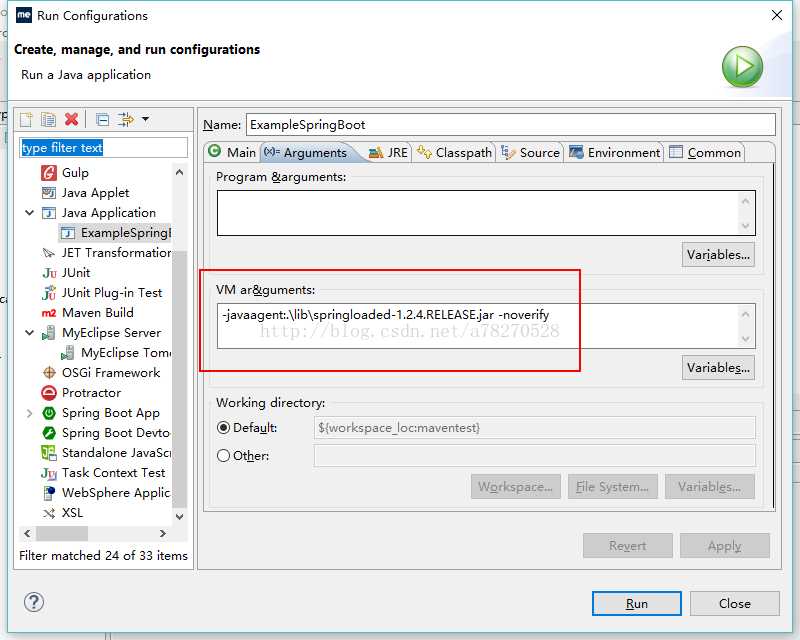Viewport: 800px width, 640px height.
Task: Click Program arguments scroll up arrow
Action: pos(745,201)
